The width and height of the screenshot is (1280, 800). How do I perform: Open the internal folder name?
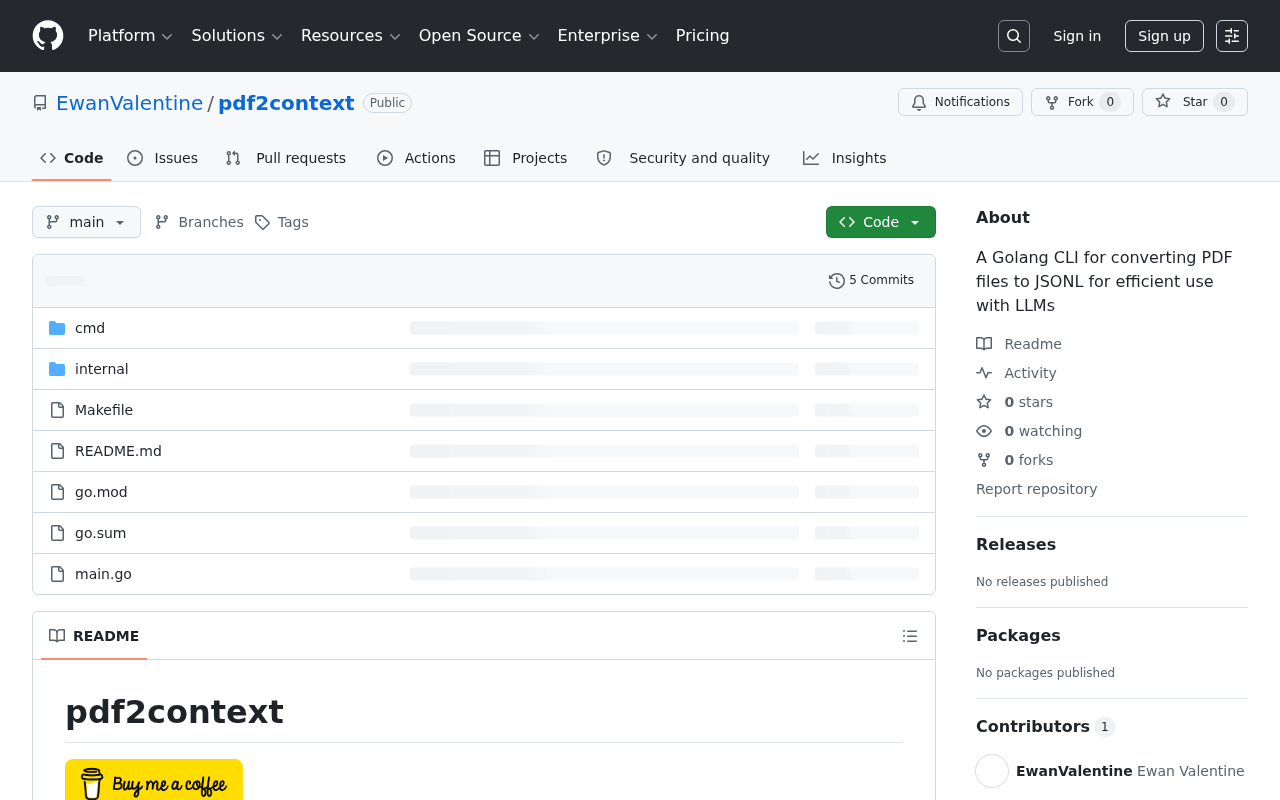tap(102, 369)
